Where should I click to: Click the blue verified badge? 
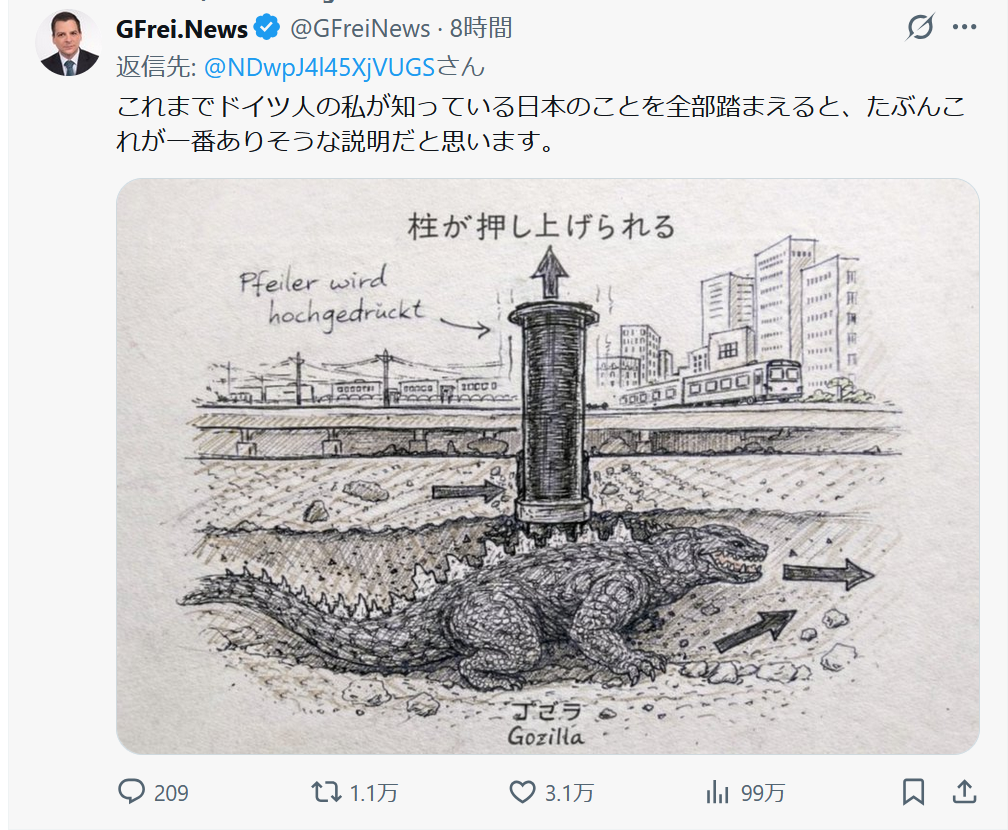[x=267, y=29]
